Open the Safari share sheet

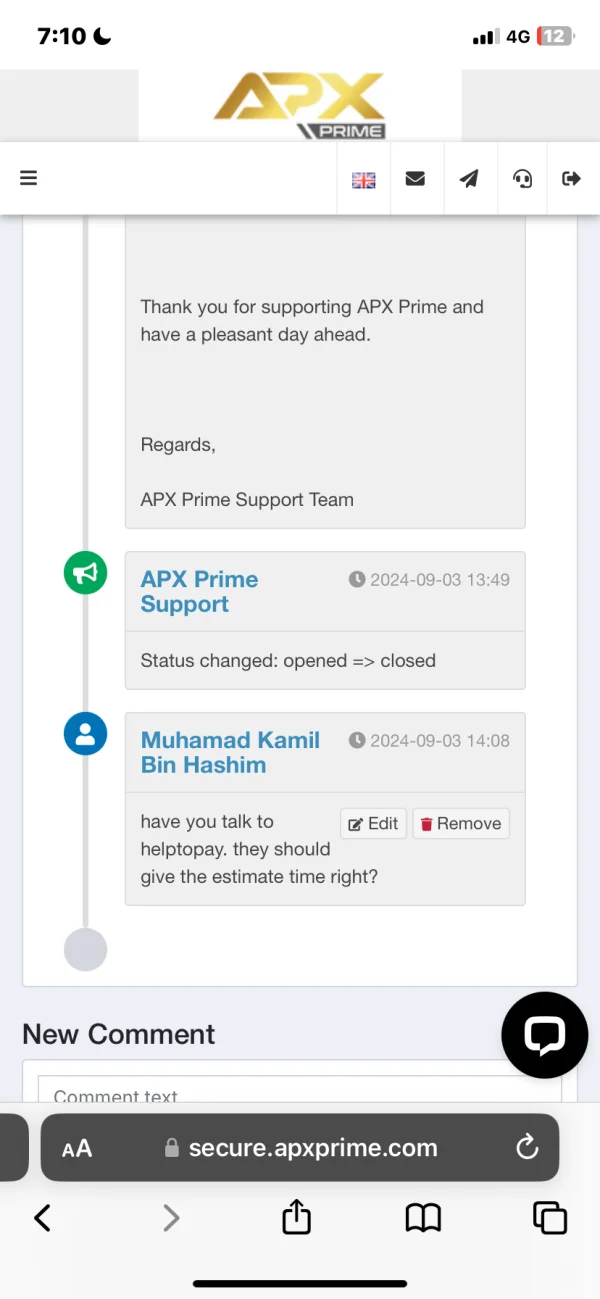click(297, 1217)
